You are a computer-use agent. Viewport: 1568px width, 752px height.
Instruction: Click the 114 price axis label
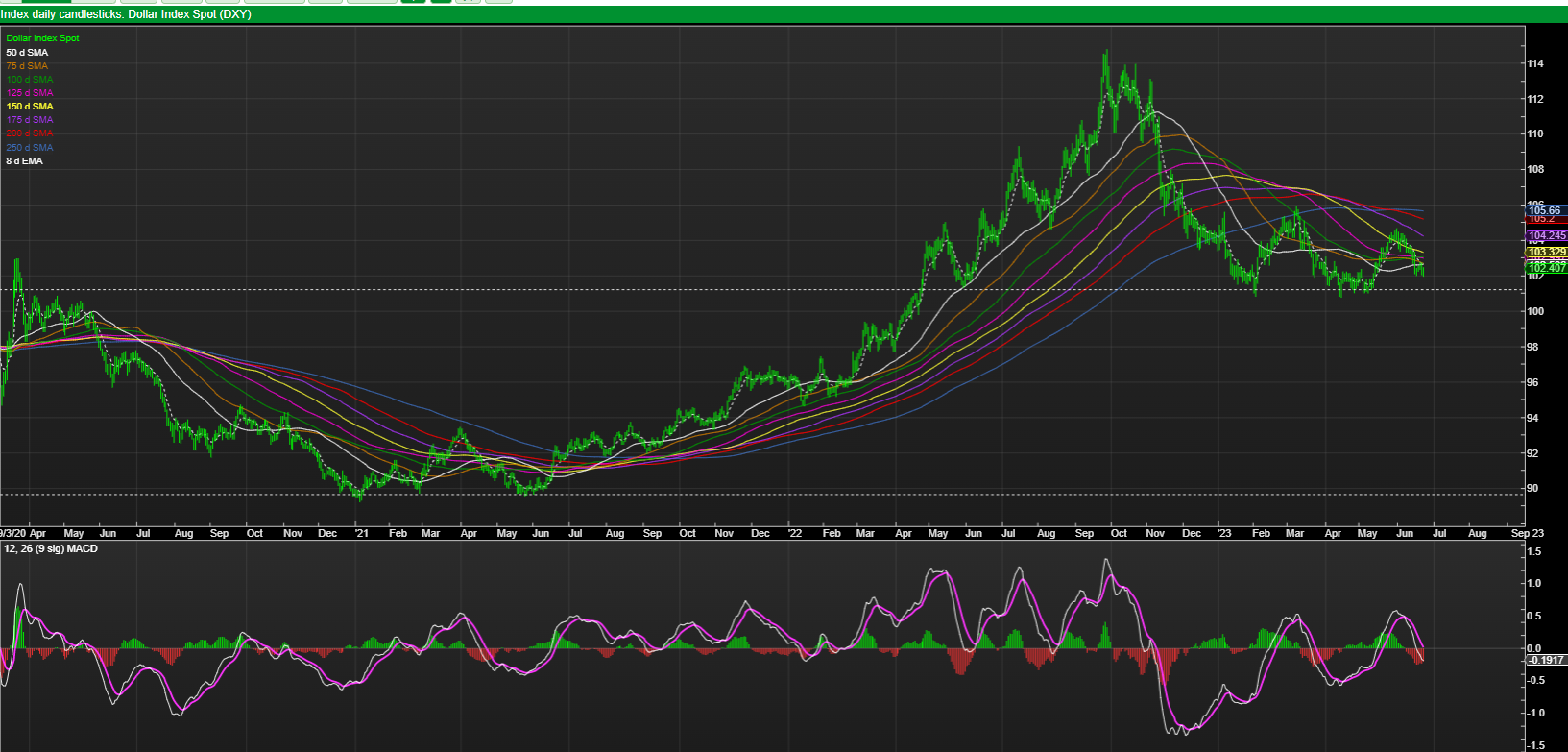(1535, 64)
